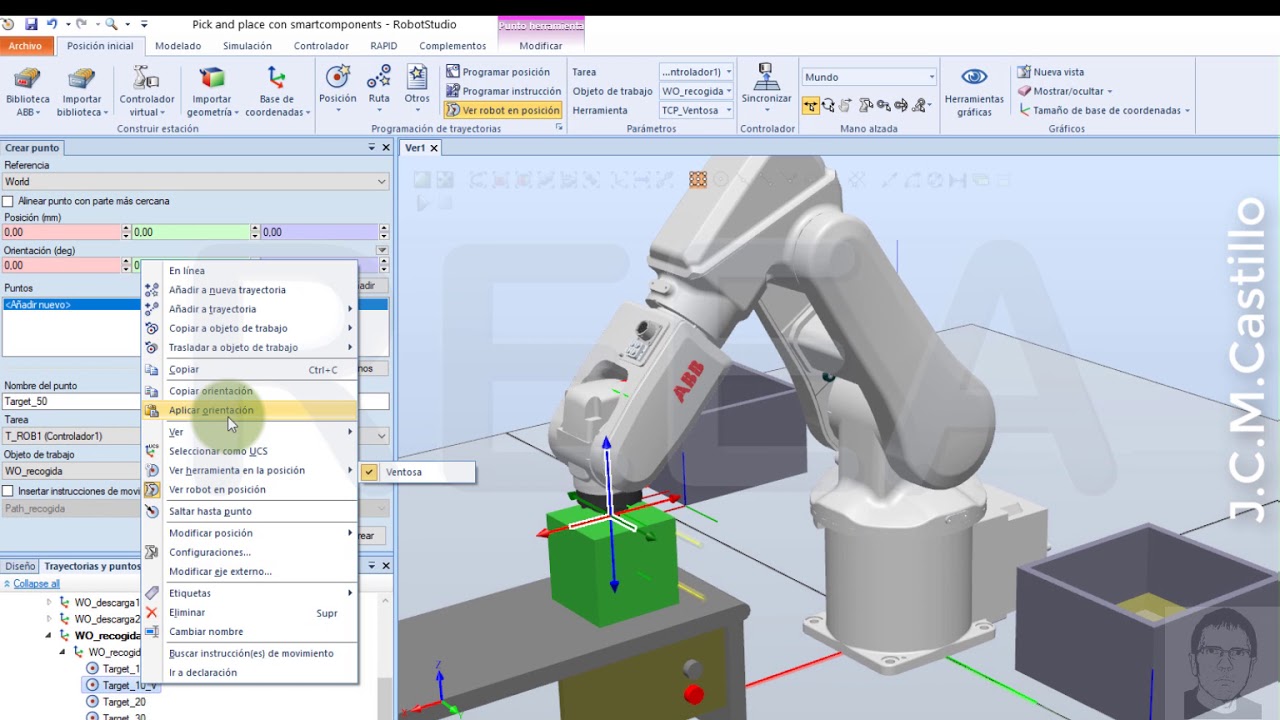Click the Save icon in quick access
The width and height of the screenshot is (1280, 720).
tap(31, 23)
